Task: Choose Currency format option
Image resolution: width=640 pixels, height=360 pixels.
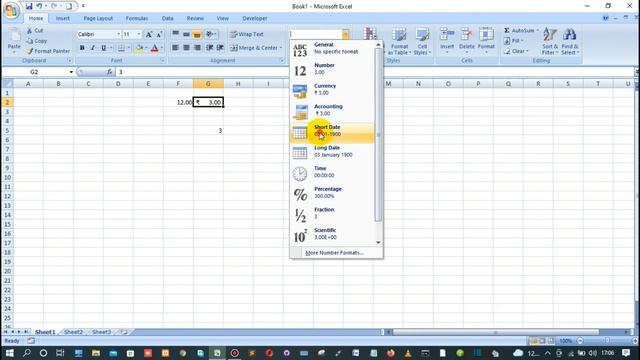Action: (332, 90)
